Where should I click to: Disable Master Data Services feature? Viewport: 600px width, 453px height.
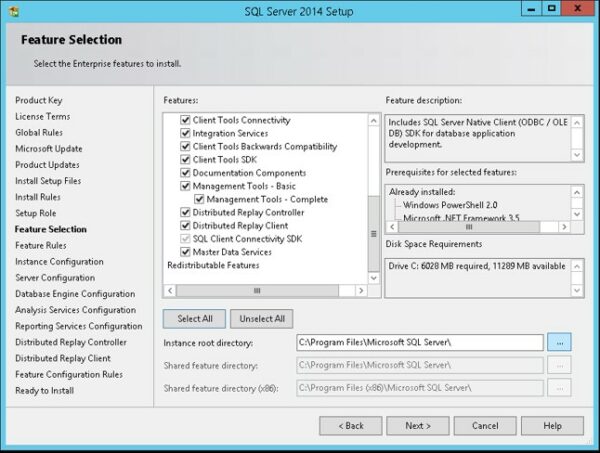185,252
